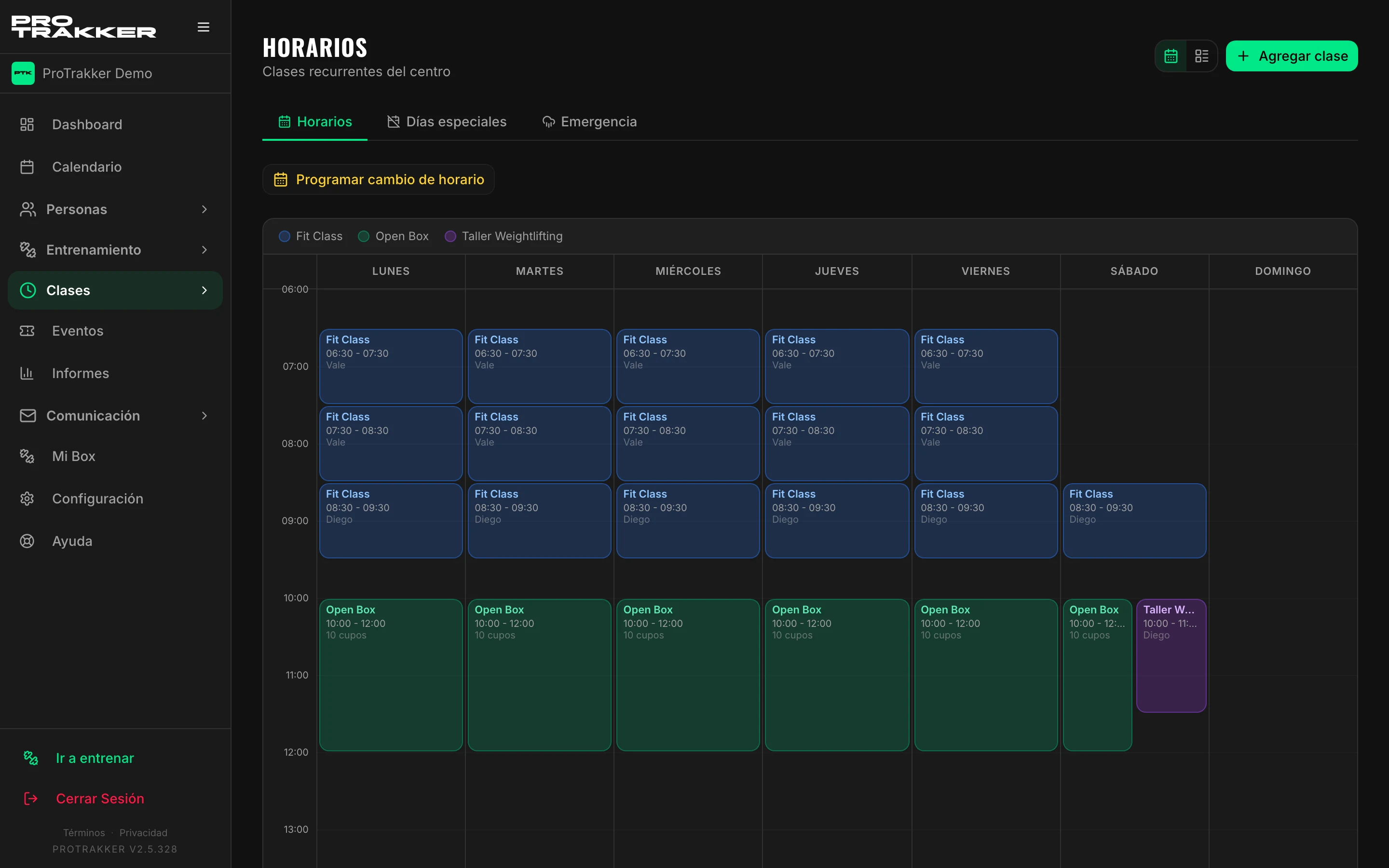
Task: Open Viernes Open Box 10:00 - 12:00
Action: (x=985, y=675)
